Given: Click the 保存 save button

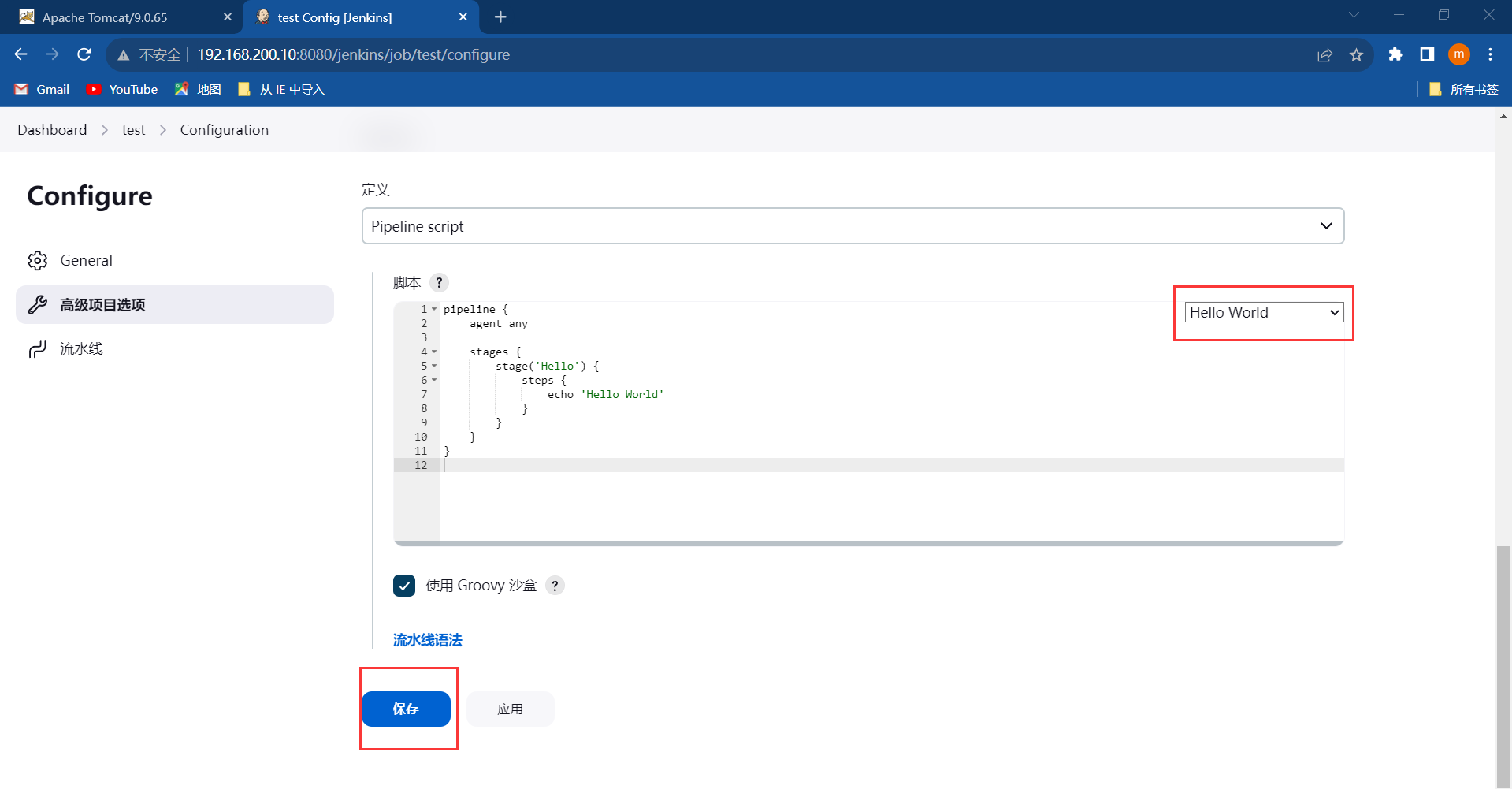Looking at the screenshot, I should (406, 709).
